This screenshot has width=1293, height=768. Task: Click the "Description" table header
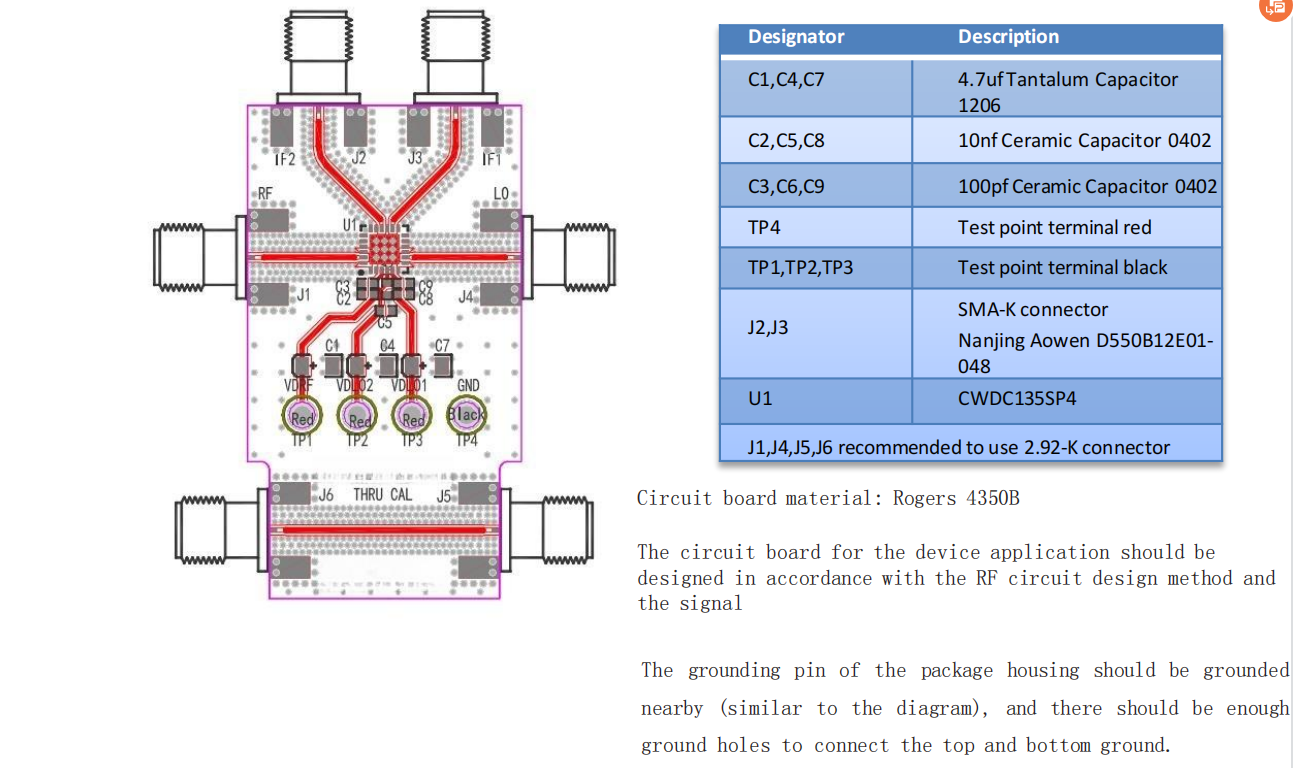pos(1008,37)
